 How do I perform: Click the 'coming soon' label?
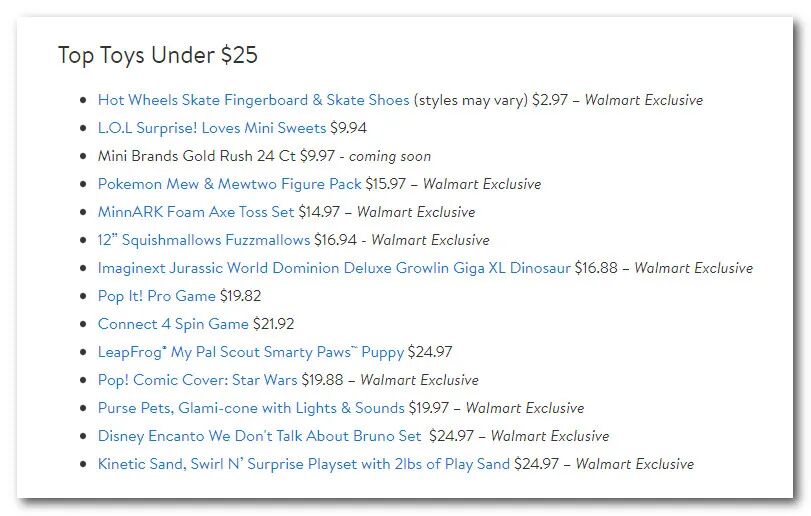(390, 156)
